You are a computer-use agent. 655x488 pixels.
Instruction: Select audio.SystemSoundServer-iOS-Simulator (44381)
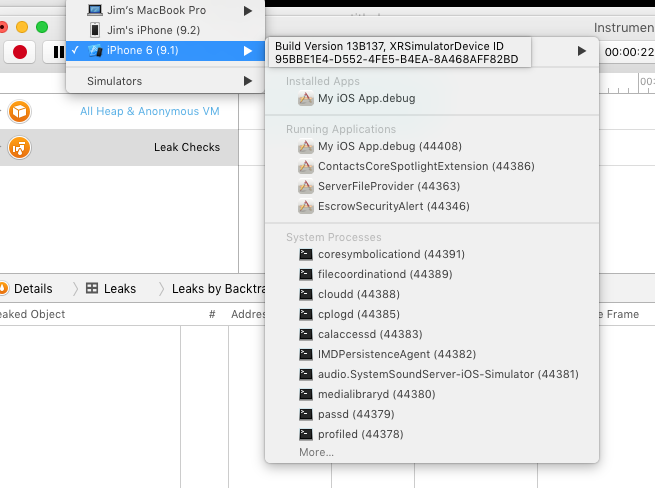pos(432,374)
